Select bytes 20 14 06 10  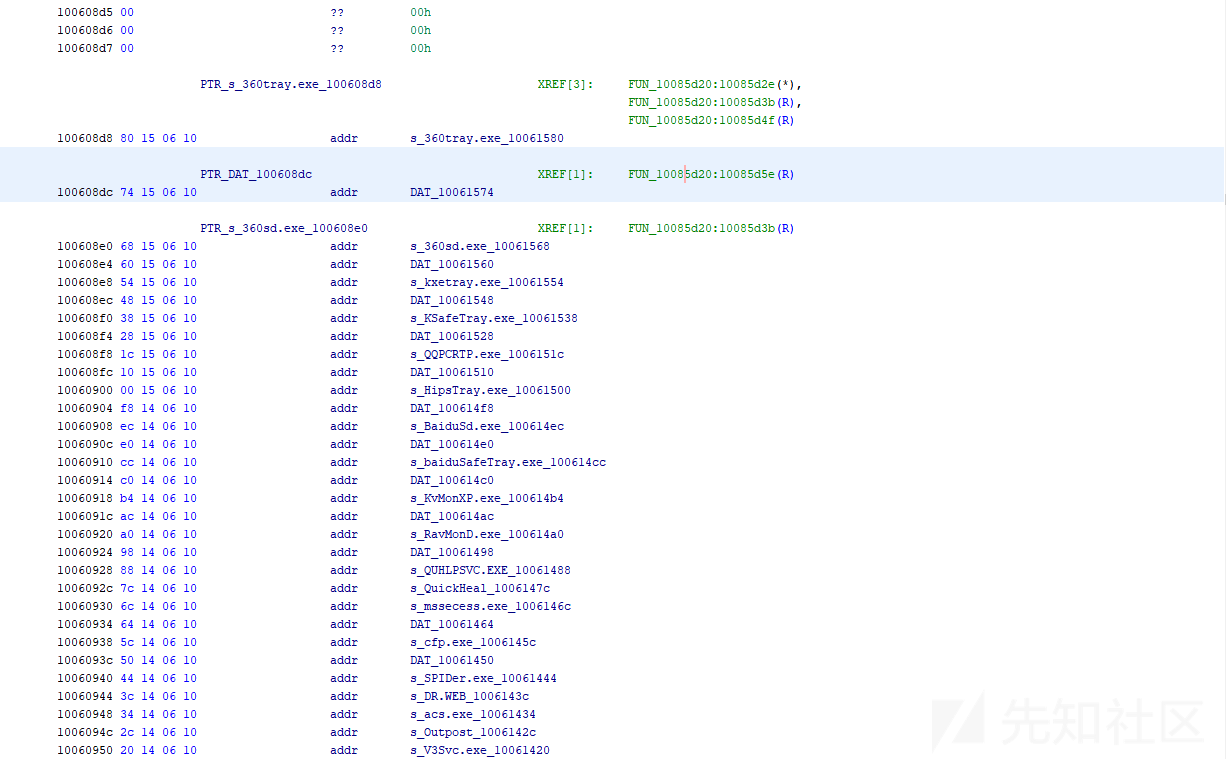[158, 750]
